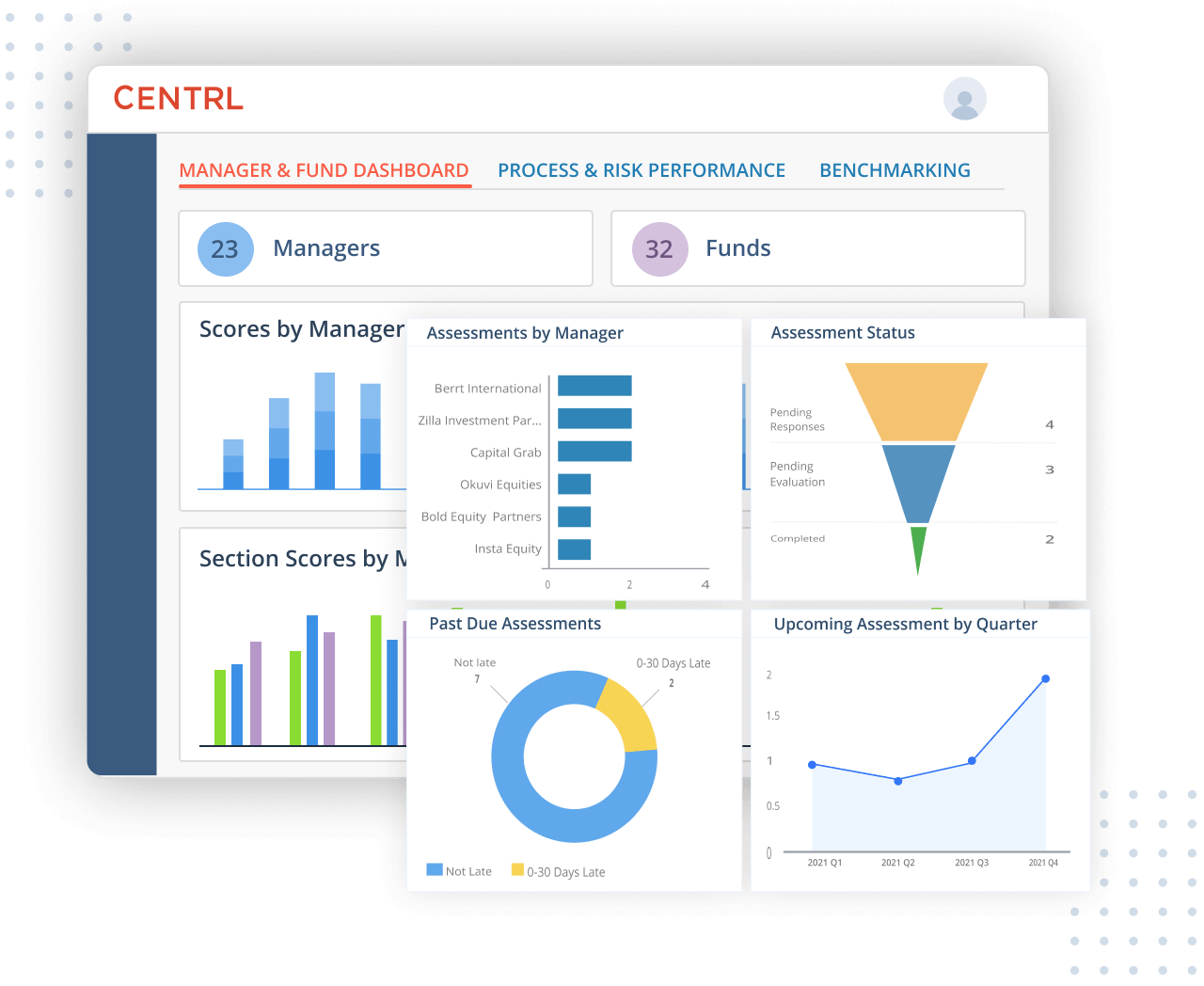Click the CENTRL logo
Screen dimensions: 1204x986
click(x=179, y=98)
